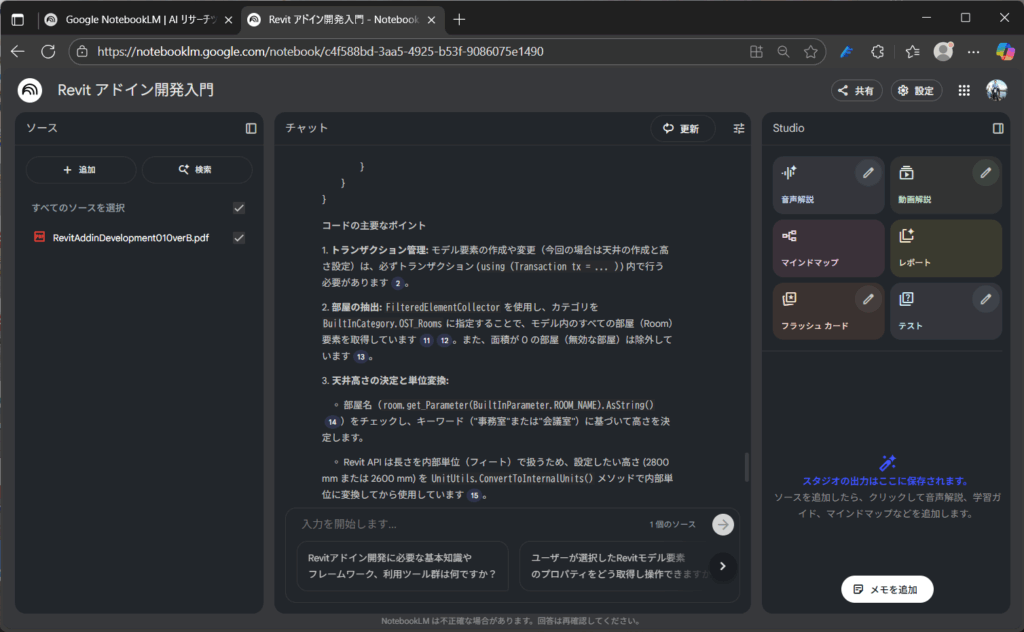Open the Google apps grid icon
1024x632 pixels.
click(x=964, y=90)
